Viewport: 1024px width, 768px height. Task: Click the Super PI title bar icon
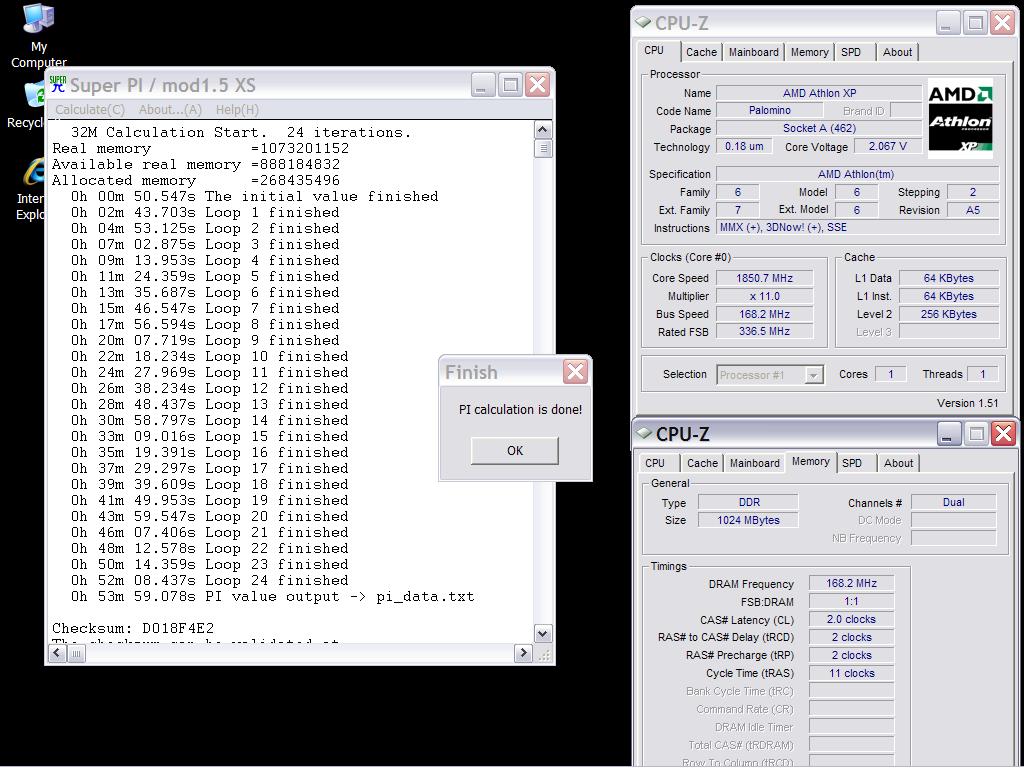tap(58, 84)
